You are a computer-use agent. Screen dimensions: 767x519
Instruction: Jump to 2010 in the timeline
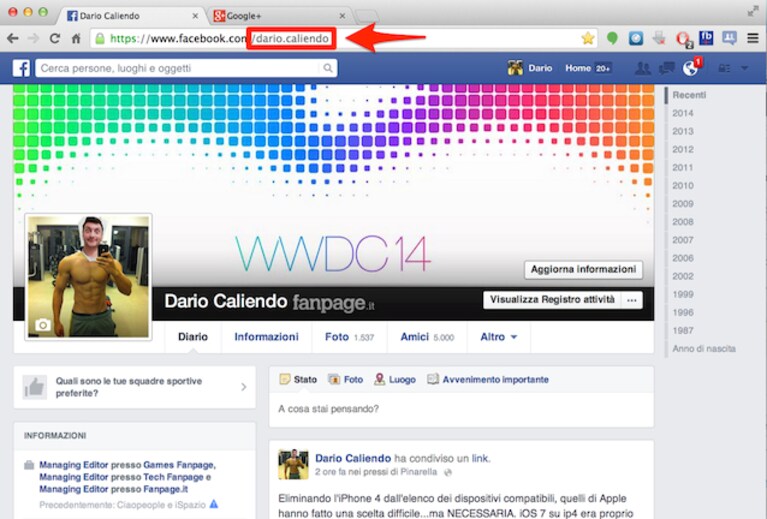[x=682, y=185]
